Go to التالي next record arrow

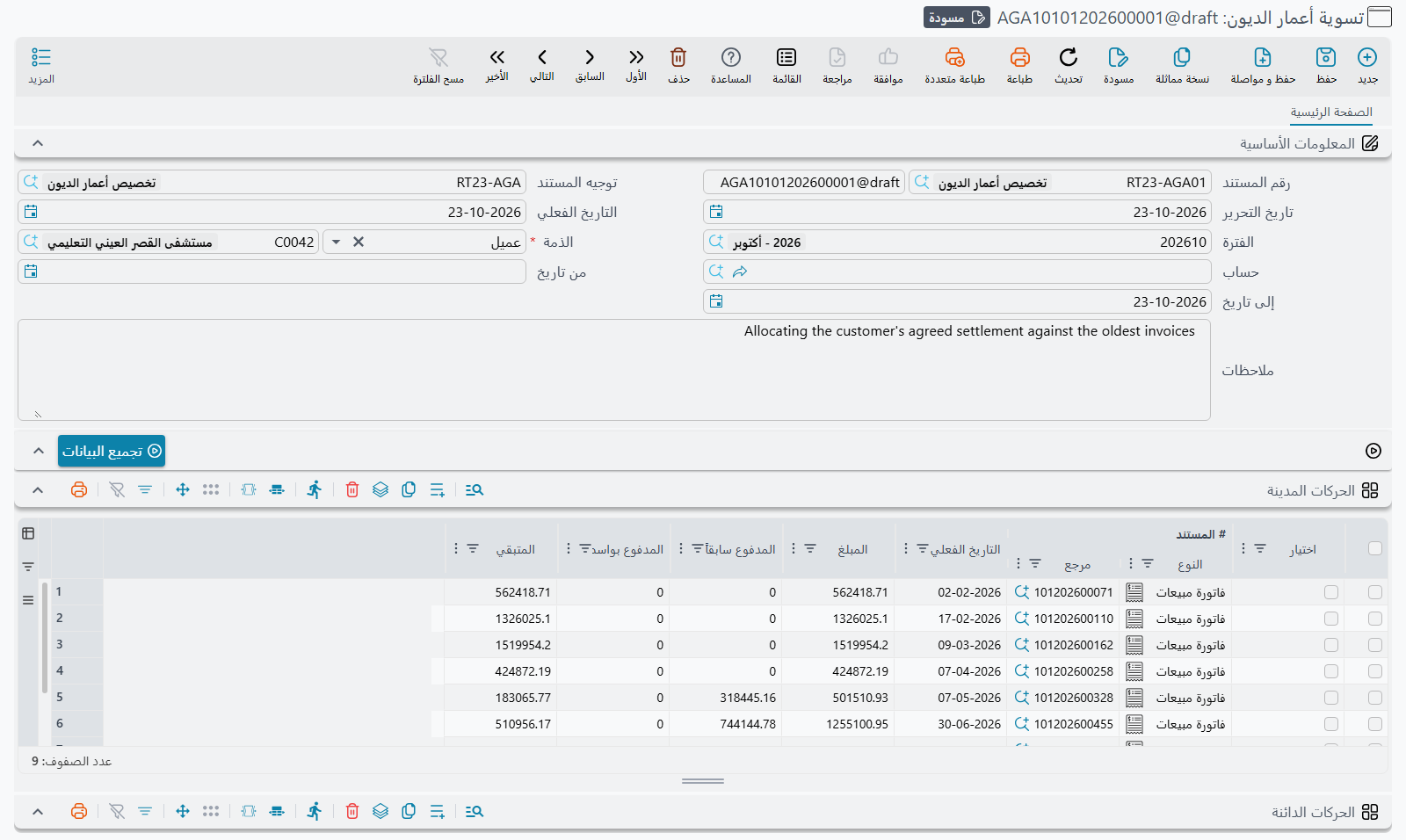pyautogui.click(x=542, y=57)
